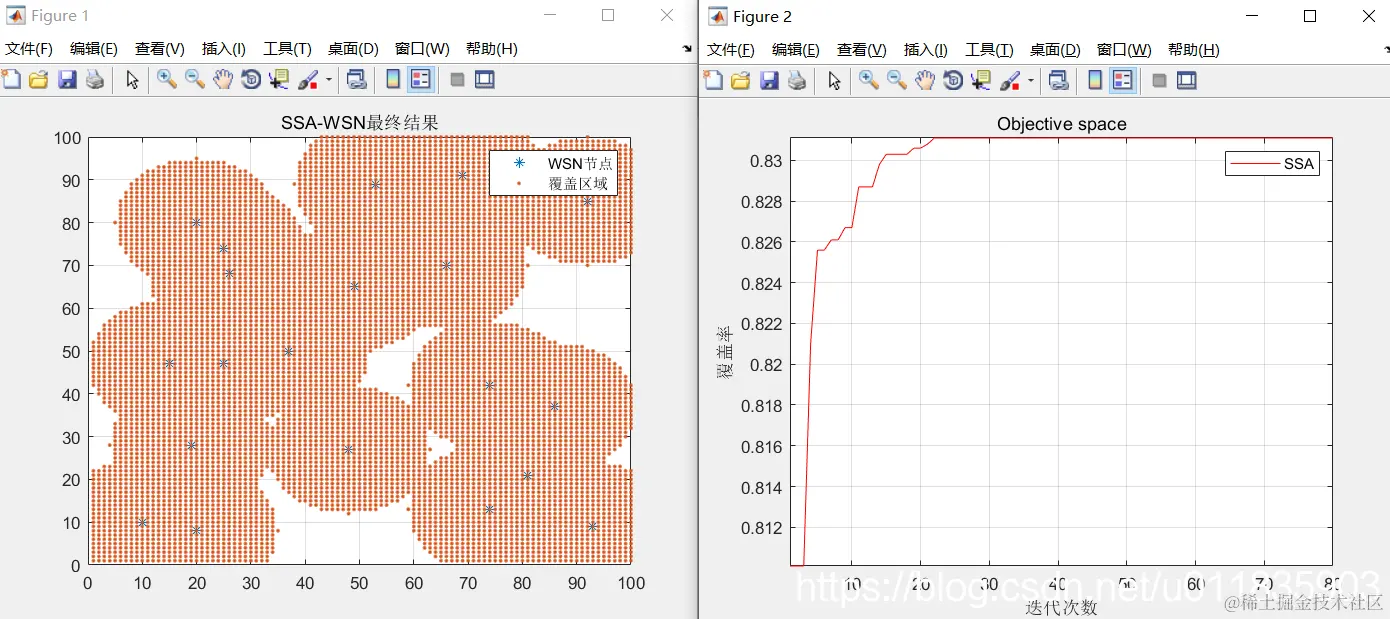Click New Figure icon in Figure 2 toolbar

pyautogui.click(x=713, y=81)
